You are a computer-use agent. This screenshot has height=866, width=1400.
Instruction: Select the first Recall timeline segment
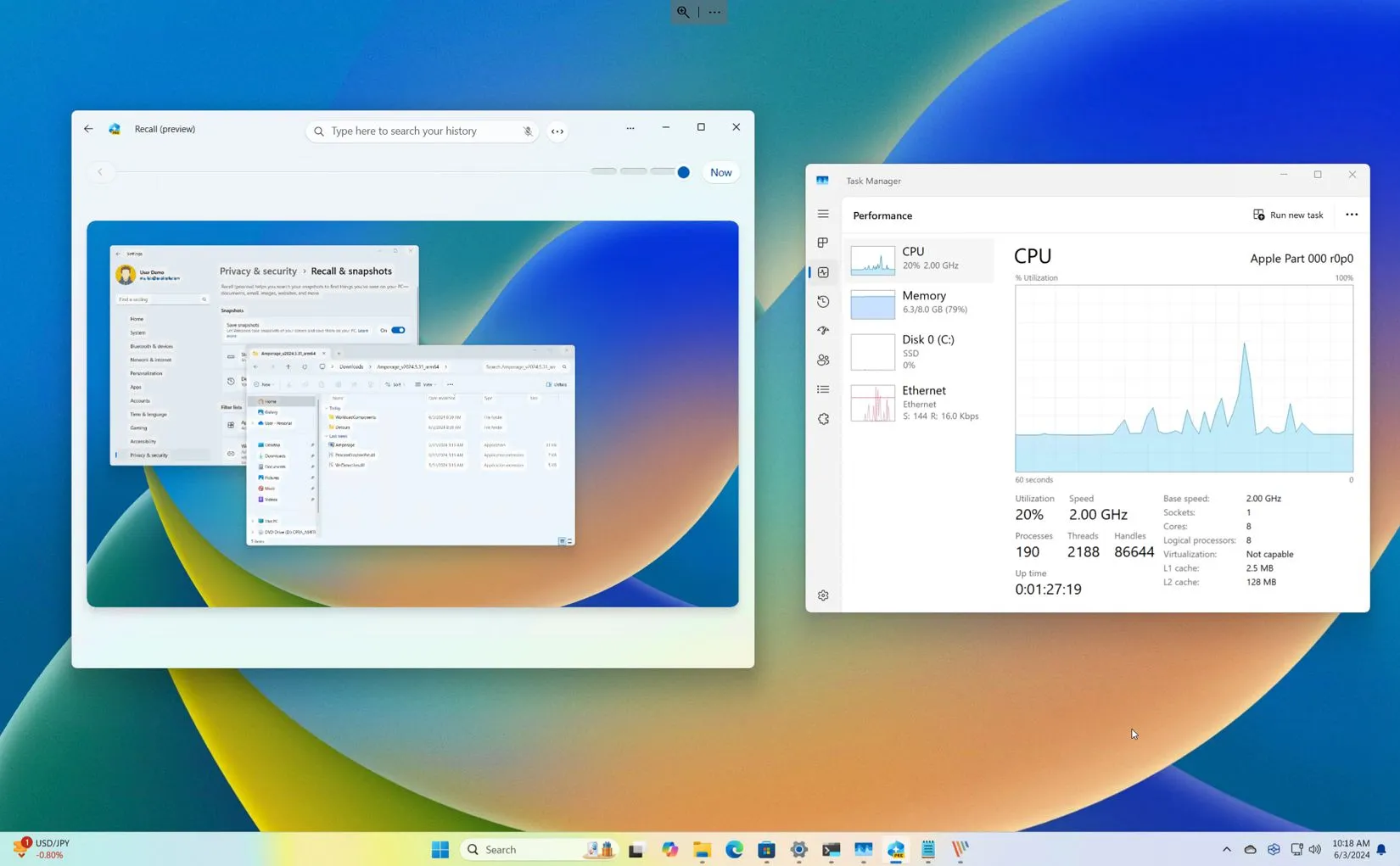603,171
